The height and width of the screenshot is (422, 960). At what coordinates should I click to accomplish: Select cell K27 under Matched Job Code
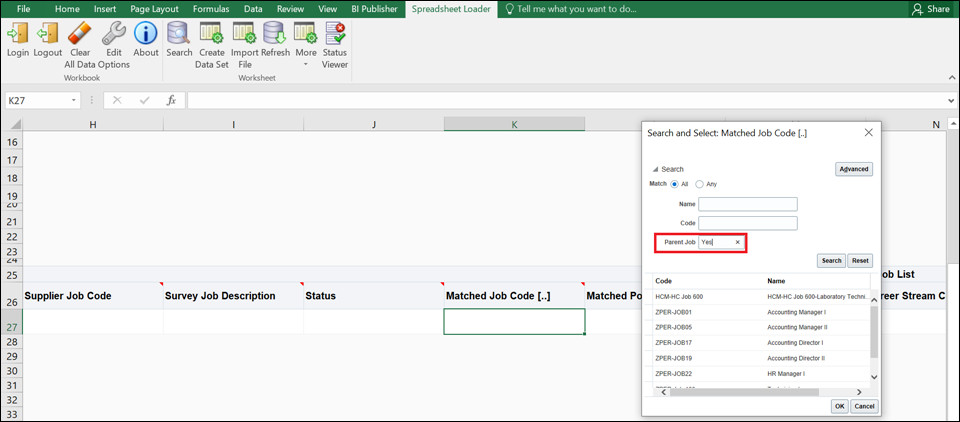pos(514,322)
